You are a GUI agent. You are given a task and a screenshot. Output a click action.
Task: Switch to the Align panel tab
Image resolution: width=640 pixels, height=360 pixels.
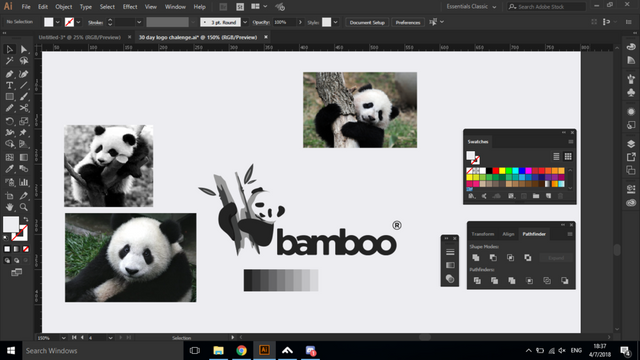(508, 234)
